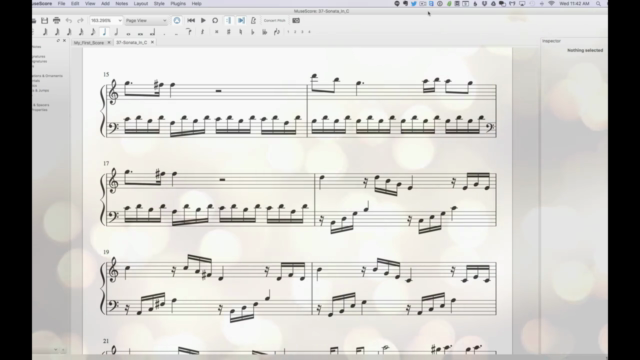Apply a flat accidental
The width and height of the screenshot is (640, 360).
(x=253, y=32)
